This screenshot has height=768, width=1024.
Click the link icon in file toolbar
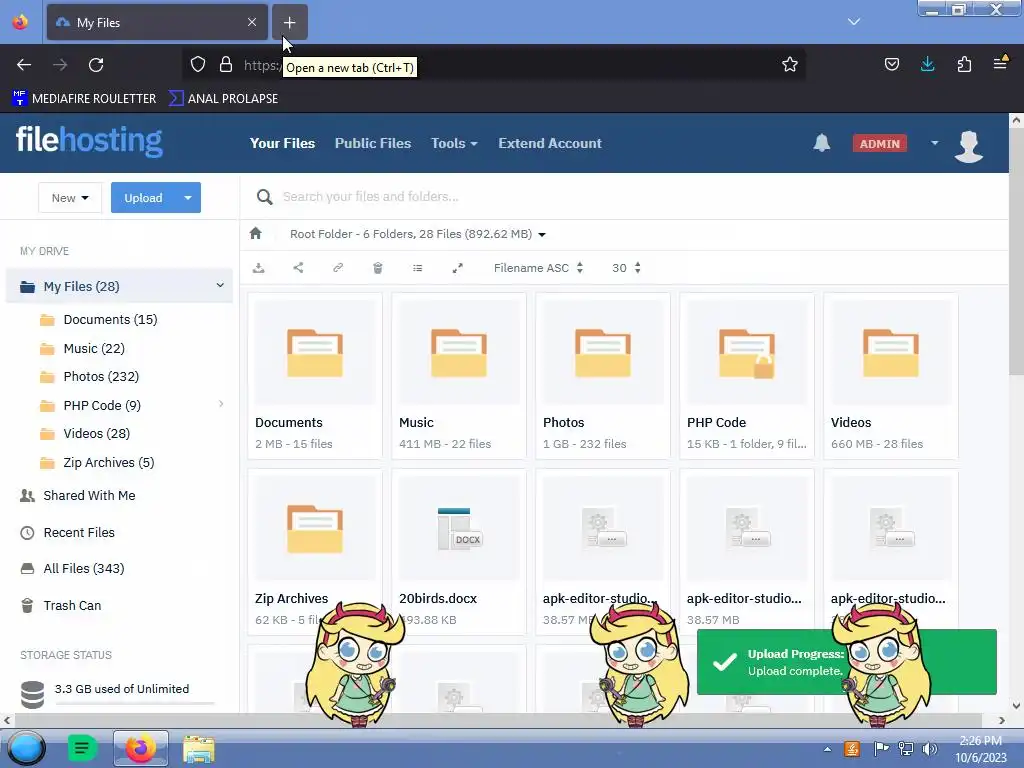tap(338, 268)
